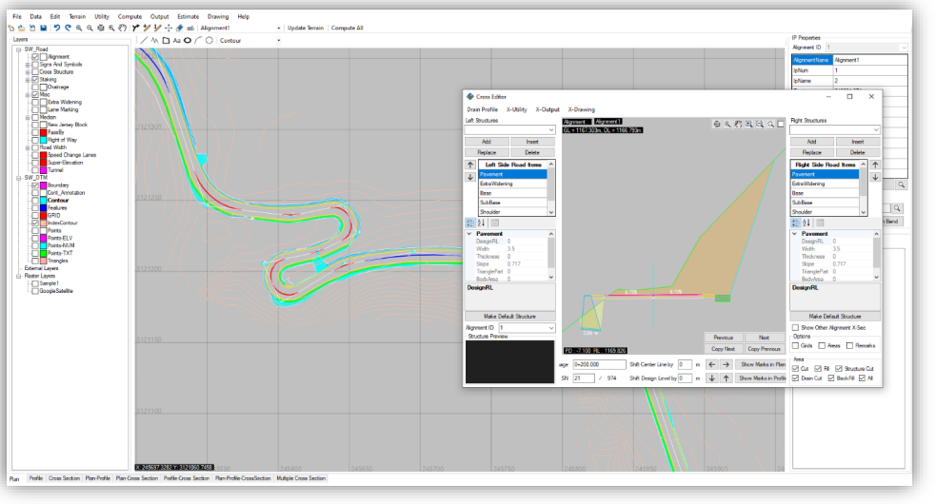Collapse the SW_DTM layer group
The width and height of the screenshot is (936, 504).
[19, 177]
